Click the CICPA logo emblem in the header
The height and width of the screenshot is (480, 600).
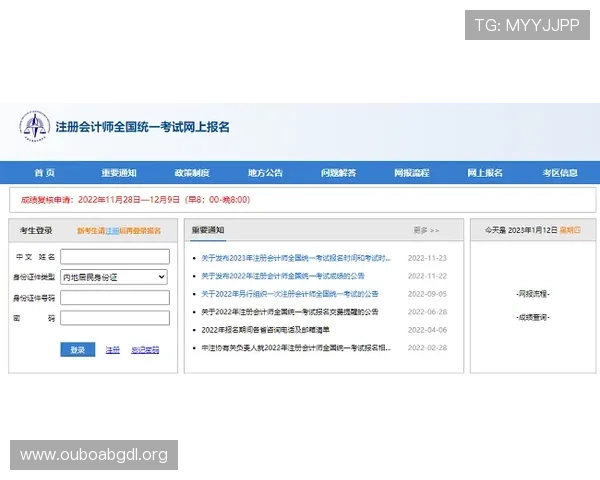pyautogui.click(x=35, y=126)
